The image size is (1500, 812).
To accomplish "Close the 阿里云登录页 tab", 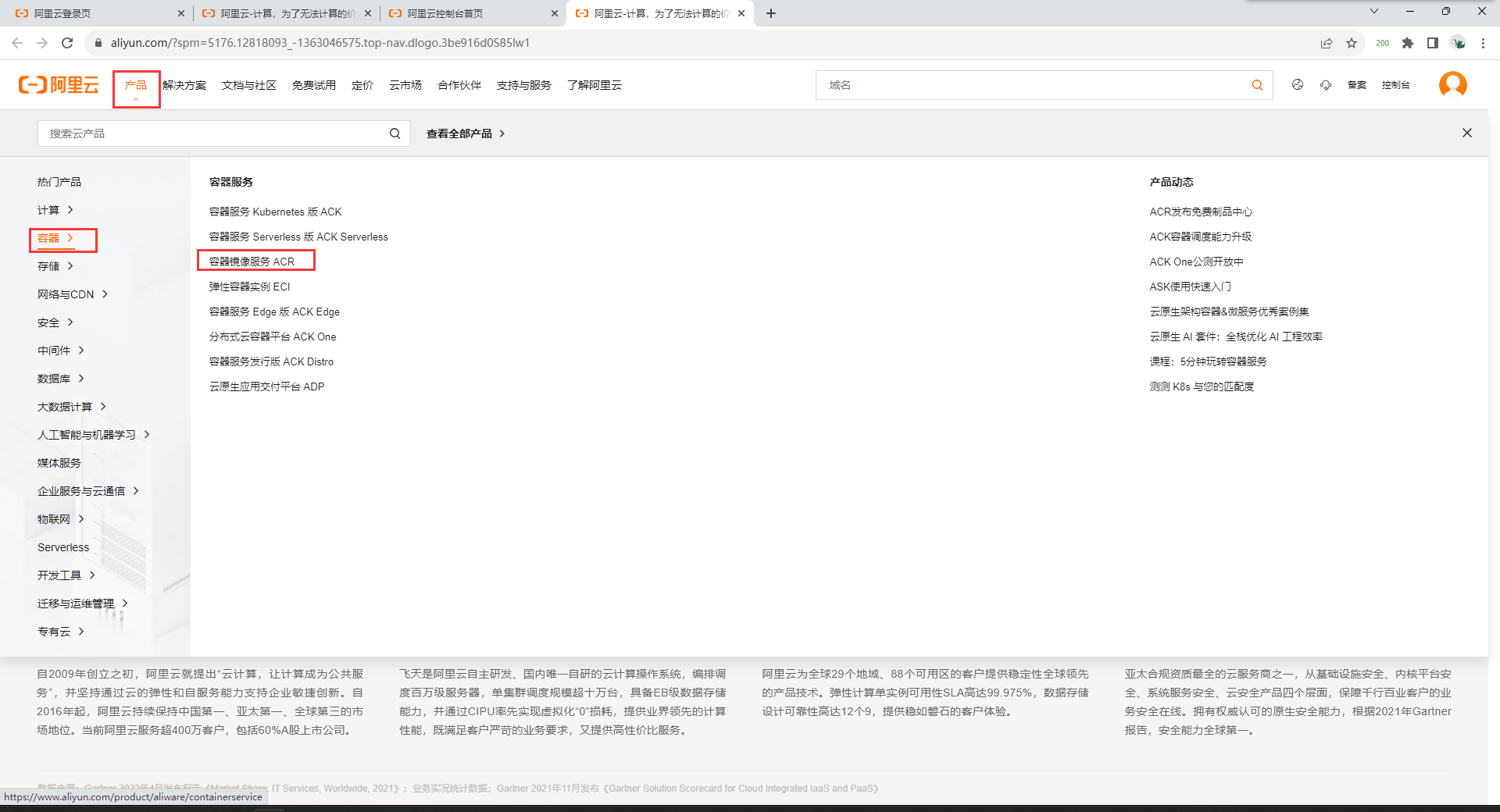I will point(181,13).
